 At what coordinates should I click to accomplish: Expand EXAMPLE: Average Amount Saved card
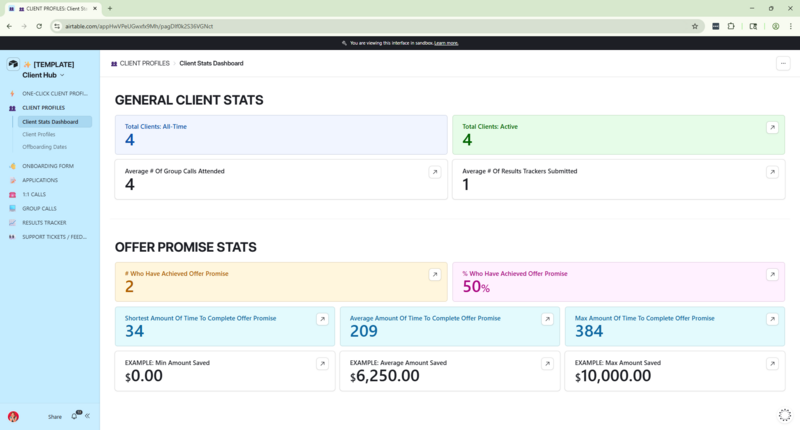click(x=547, y=364)
